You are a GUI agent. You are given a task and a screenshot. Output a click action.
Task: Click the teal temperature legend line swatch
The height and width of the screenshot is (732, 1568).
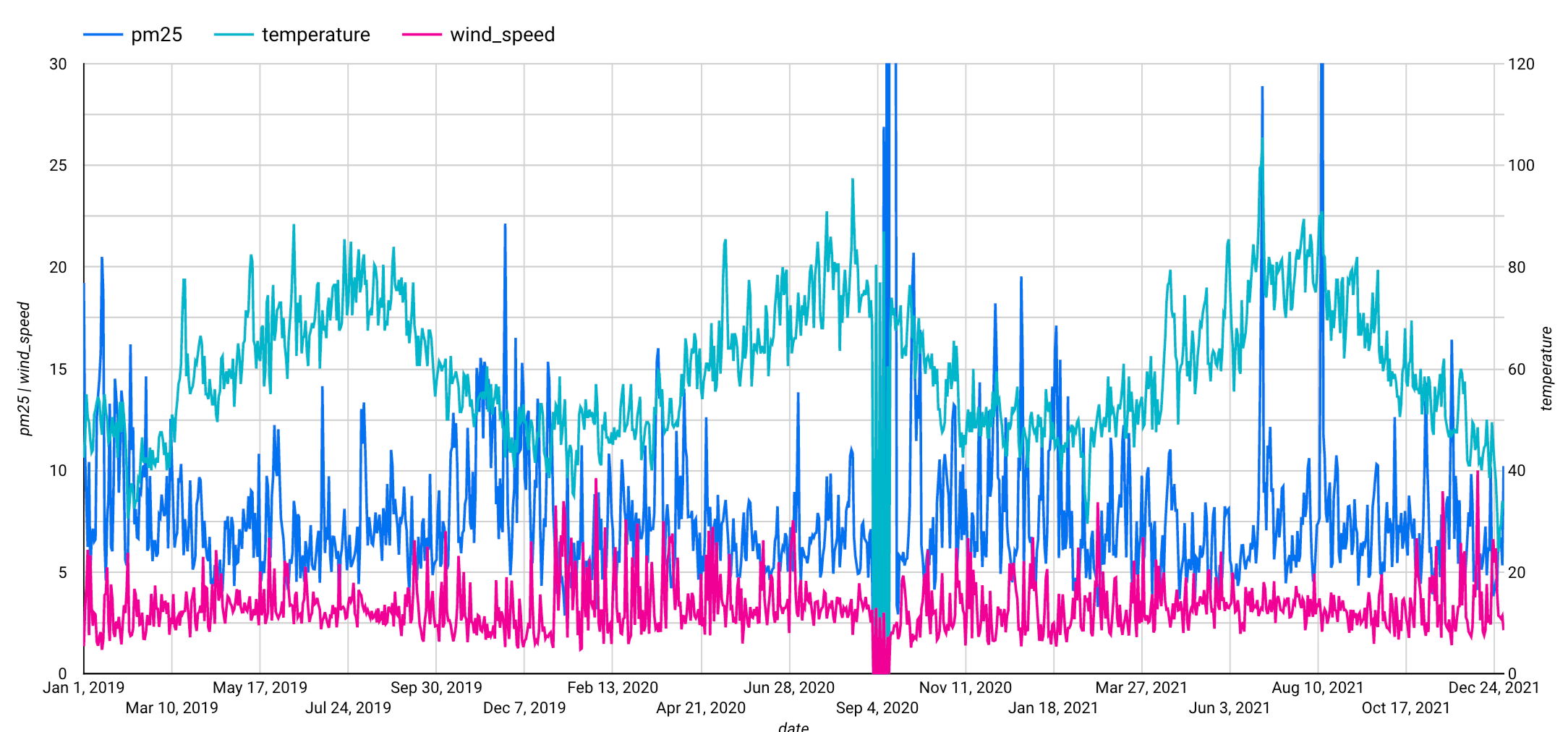(x=234, y=35)
